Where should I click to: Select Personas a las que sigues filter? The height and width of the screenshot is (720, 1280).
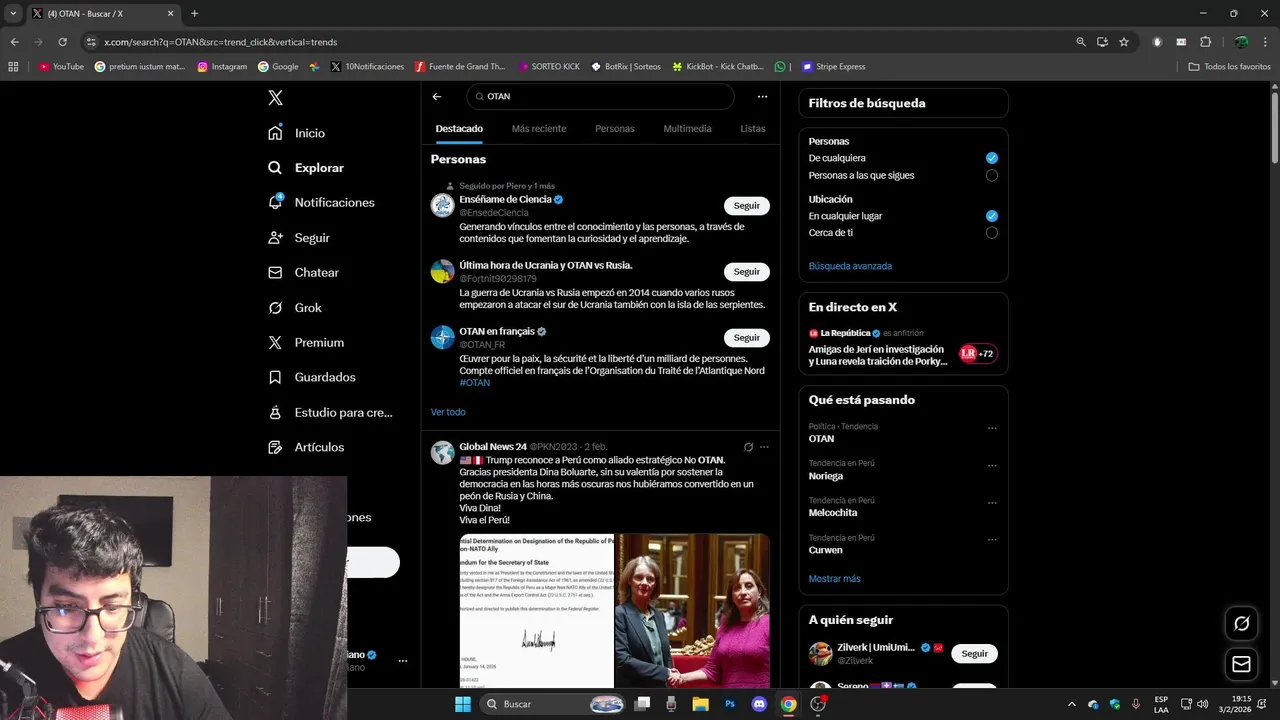click(992, 175)
